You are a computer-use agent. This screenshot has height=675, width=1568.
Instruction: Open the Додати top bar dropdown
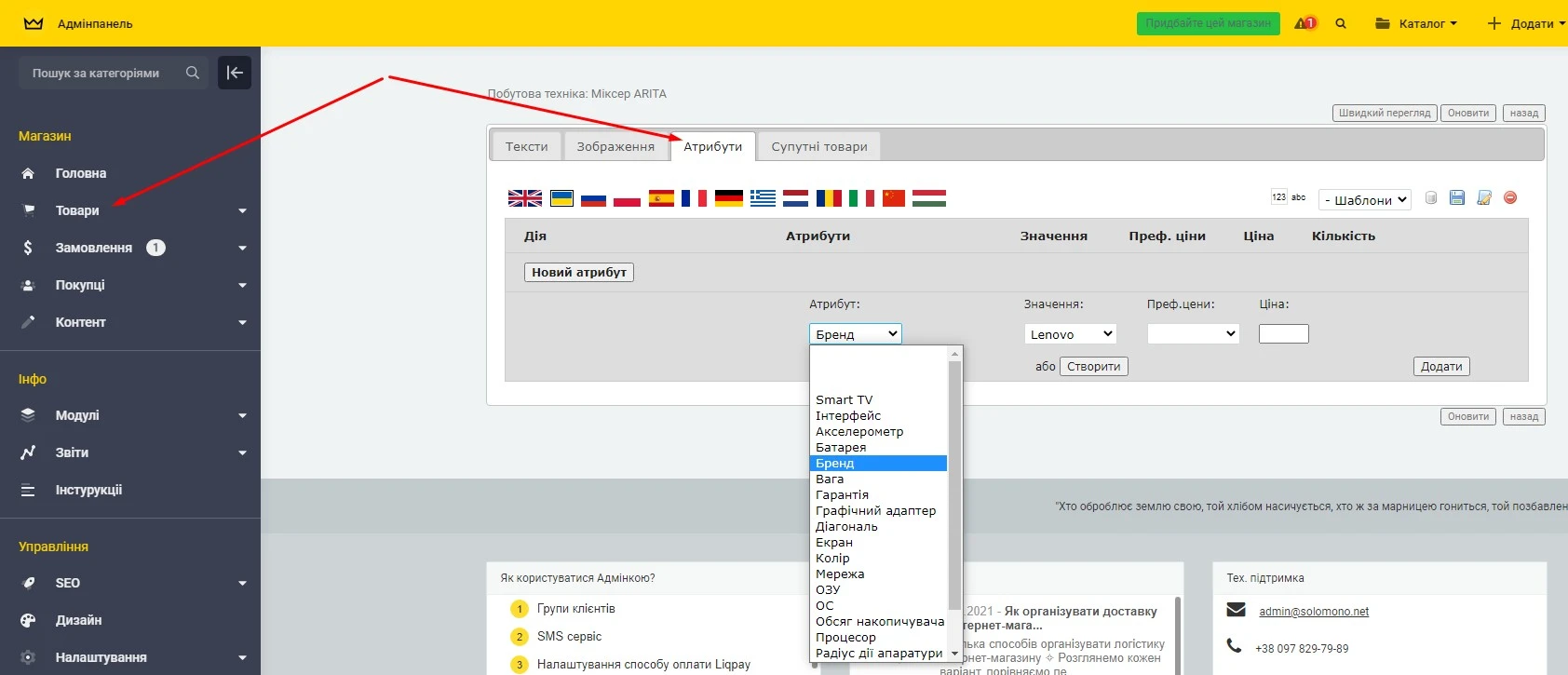click(x=1526, y=23)
